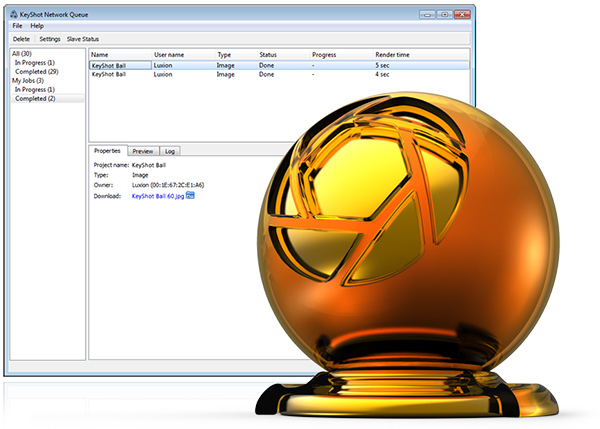Sort by the Status column header

click(x=268, y=55)
